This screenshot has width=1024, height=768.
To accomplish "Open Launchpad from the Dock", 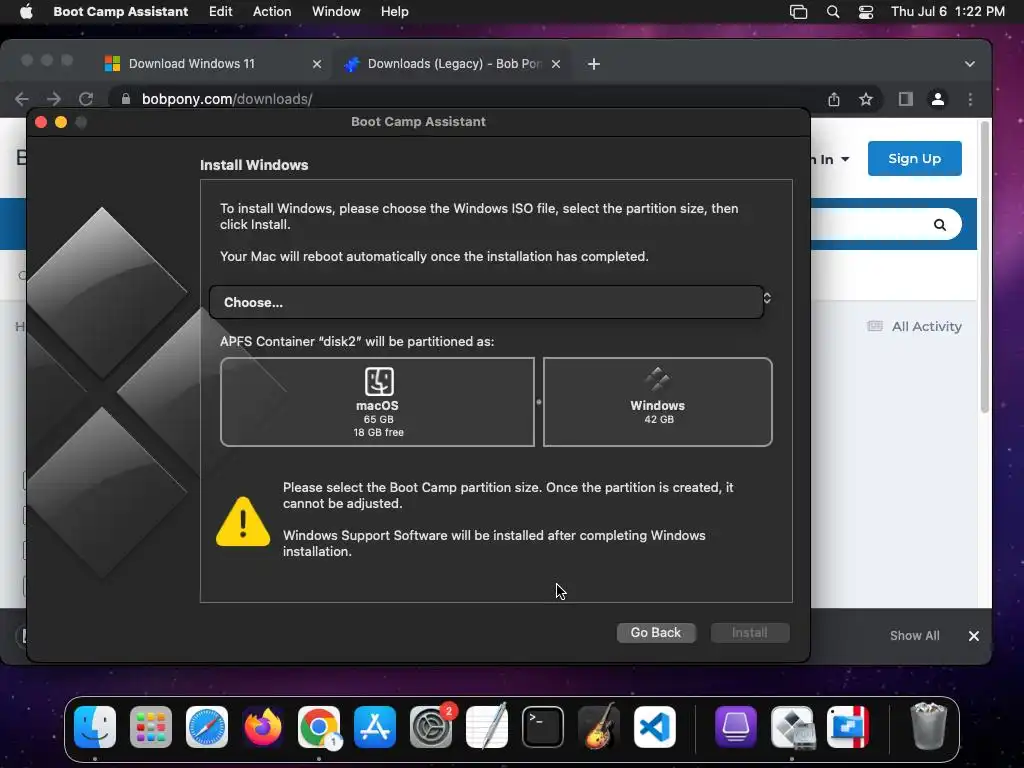I will pyautogui.click(x=151, y=727).
